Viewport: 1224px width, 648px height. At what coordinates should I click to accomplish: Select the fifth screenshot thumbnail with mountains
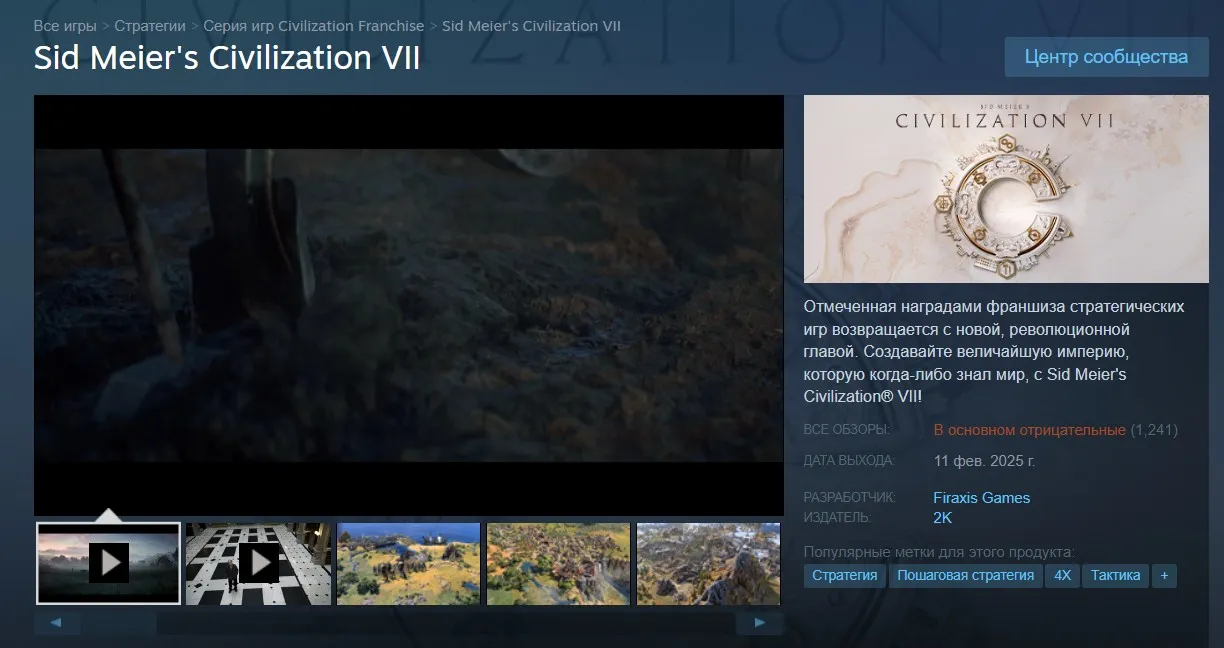point(708,563)
